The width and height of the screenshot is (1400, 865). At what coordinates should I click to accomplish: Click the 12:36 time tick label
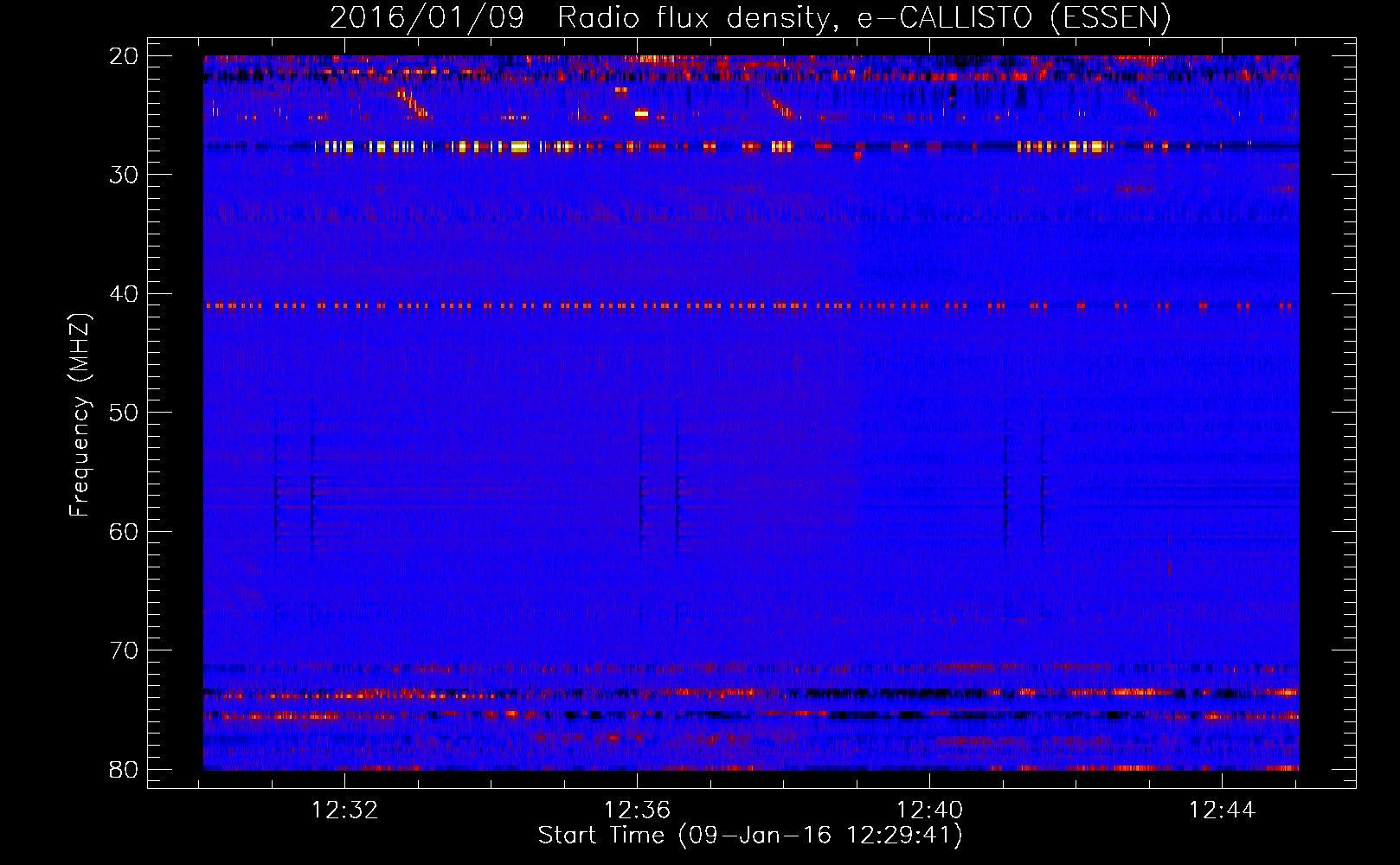(637, 811)
